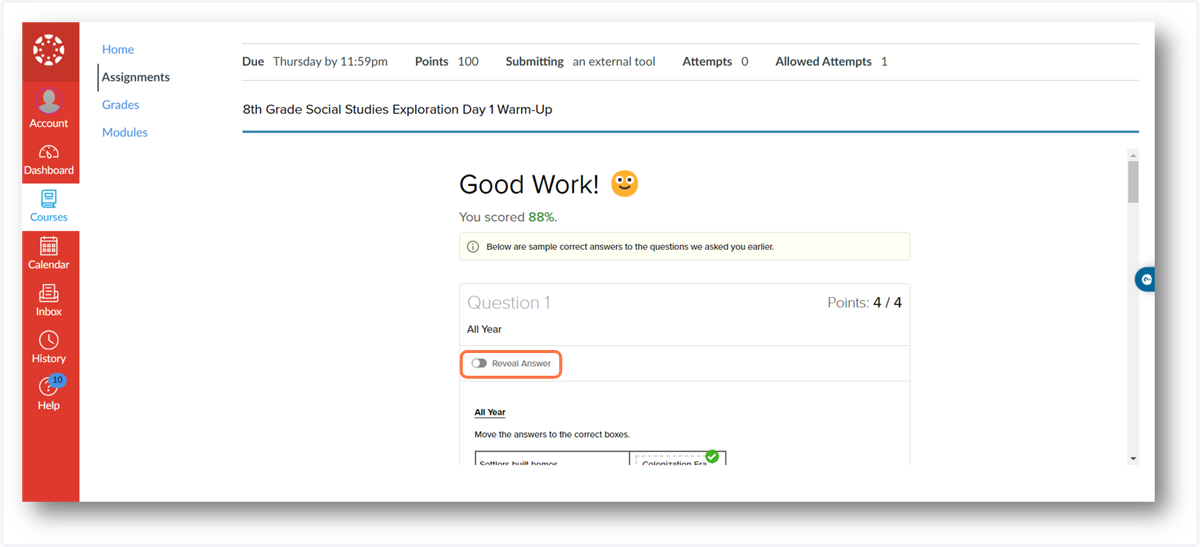
Task: Go to the Dashboard icon
Action: (48, 153)
